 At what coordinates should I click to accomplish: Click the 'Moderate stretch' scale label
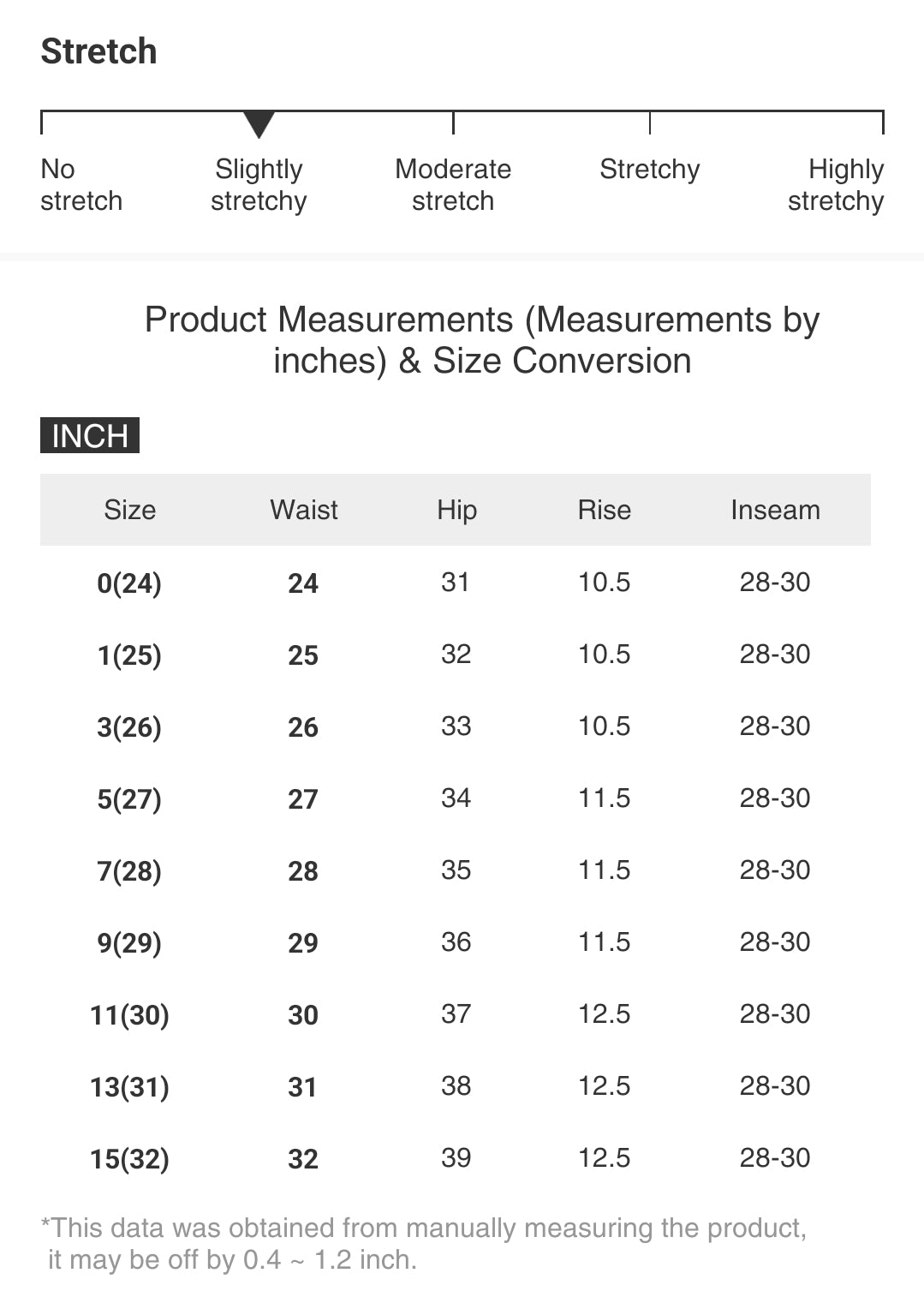point(453,184)
